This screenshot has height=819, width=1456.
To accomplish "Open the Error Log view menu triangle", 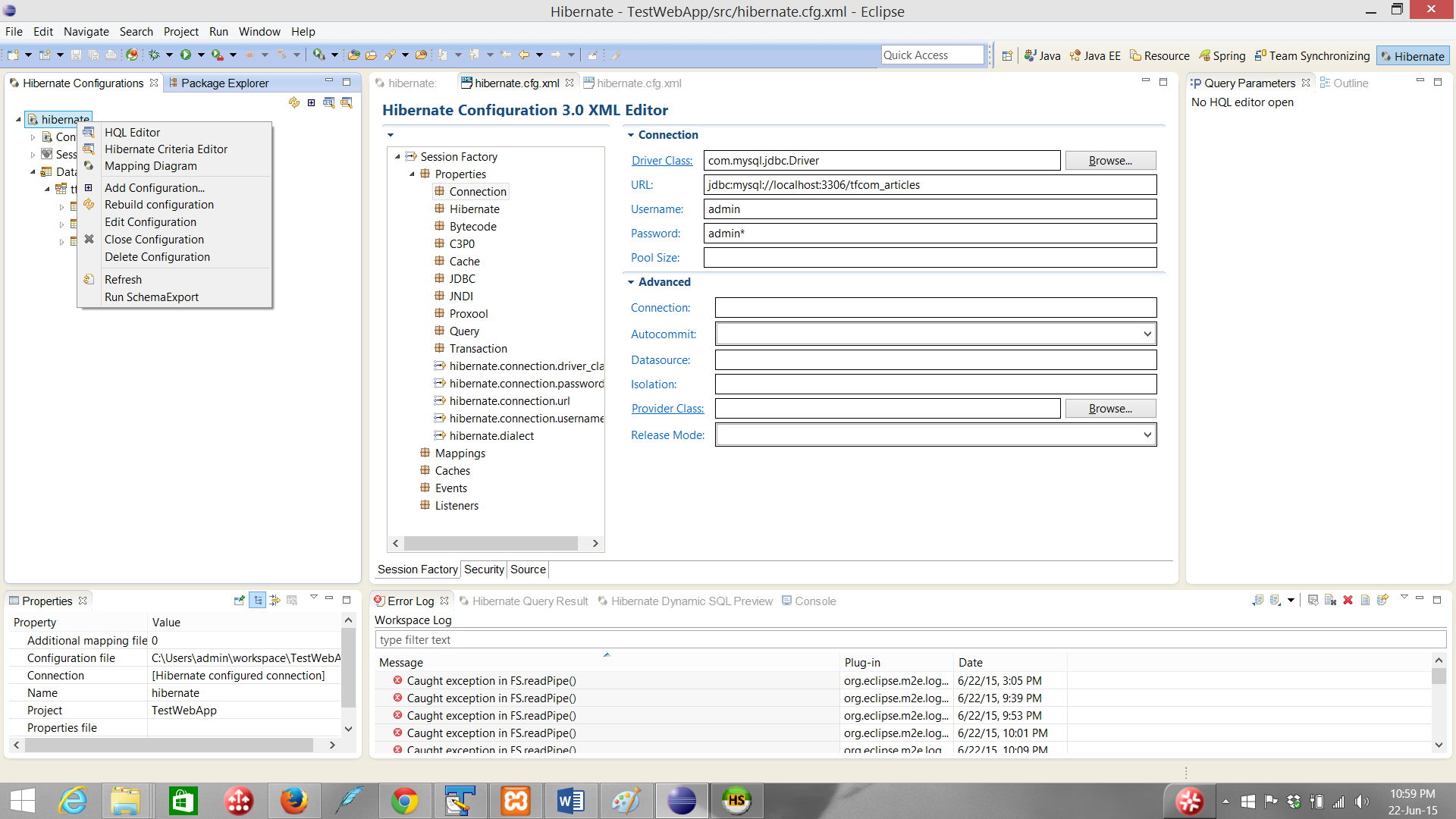I will [x=1404, y=598].
